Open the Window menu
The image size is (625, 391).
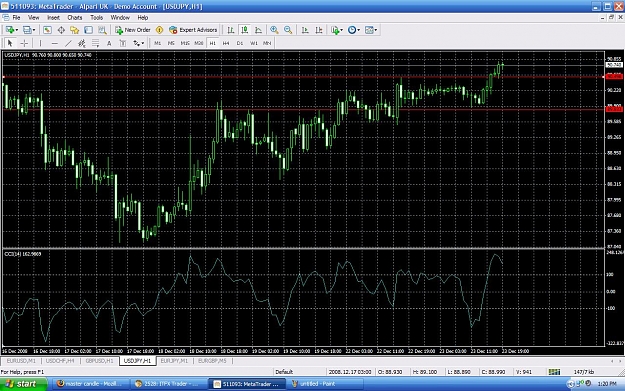tap(120, 18)
